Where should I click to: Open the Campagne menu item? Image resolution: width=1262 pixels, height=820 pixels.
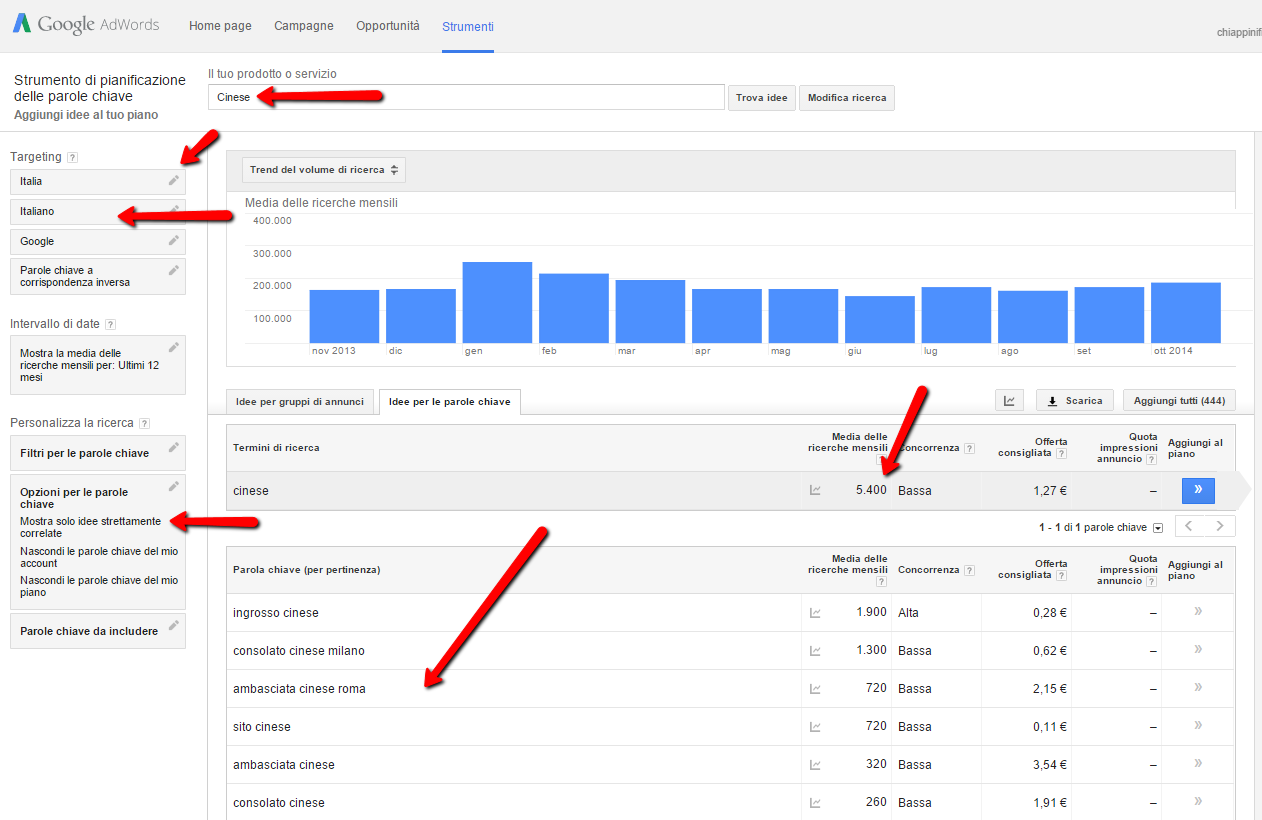click(303, 26)
